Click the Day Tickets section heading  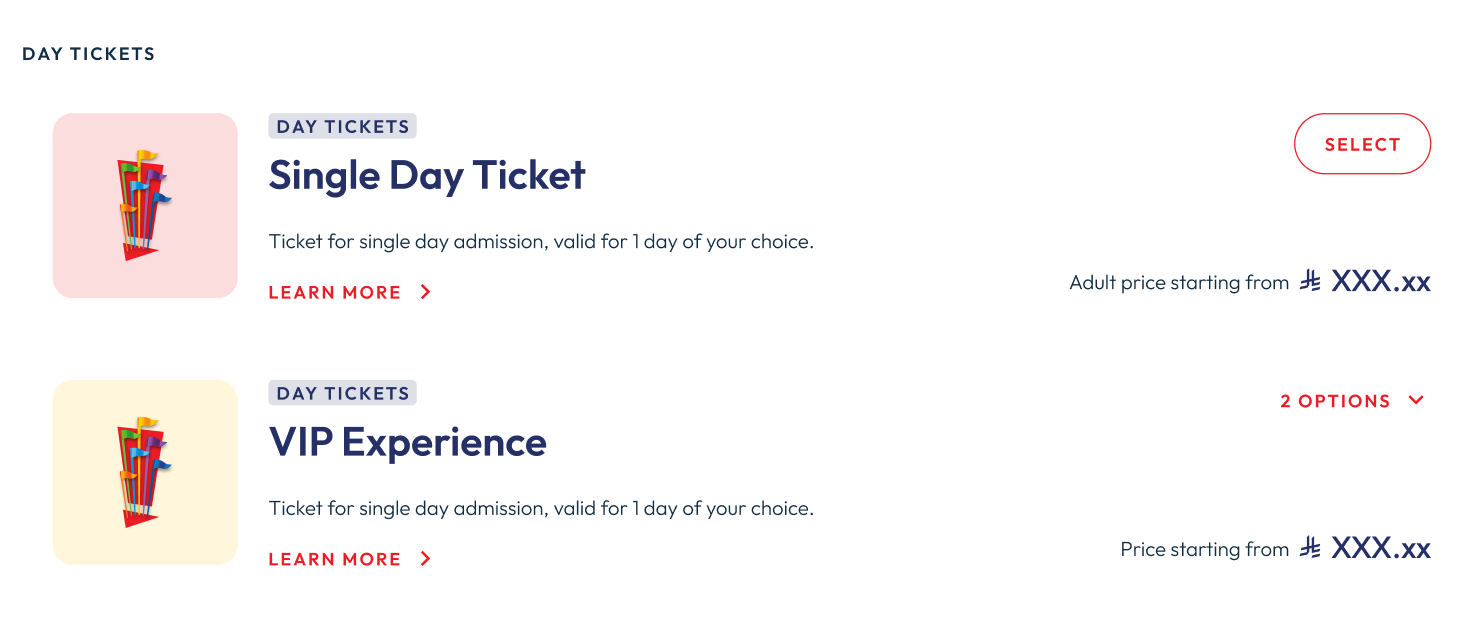(88, 54)
